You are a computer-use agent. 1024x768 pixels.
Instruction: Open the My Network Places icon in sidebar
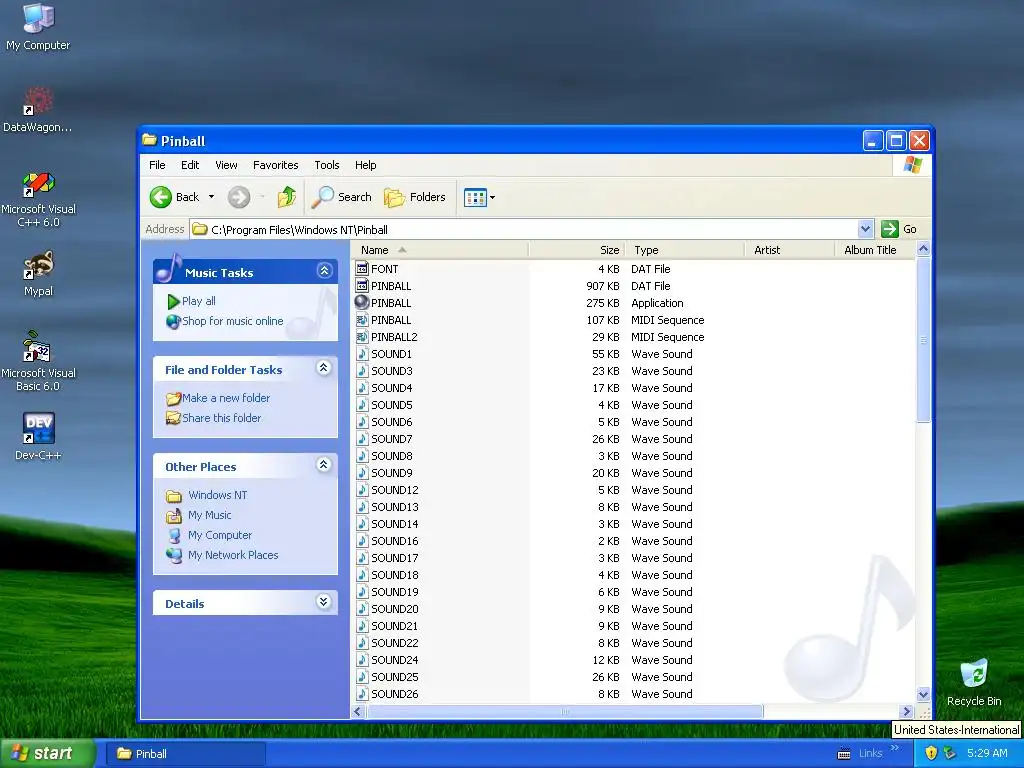174,555
